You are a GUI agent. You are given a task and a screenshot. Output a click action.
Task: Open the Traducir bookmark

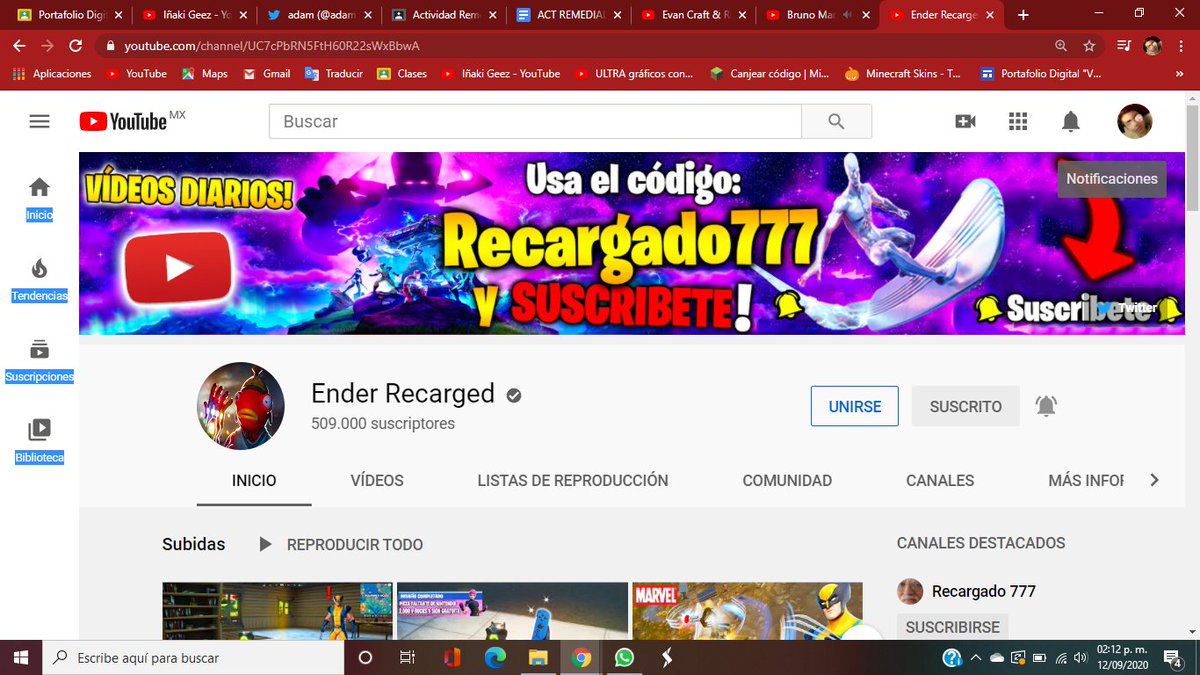click(x=333, y=73)
